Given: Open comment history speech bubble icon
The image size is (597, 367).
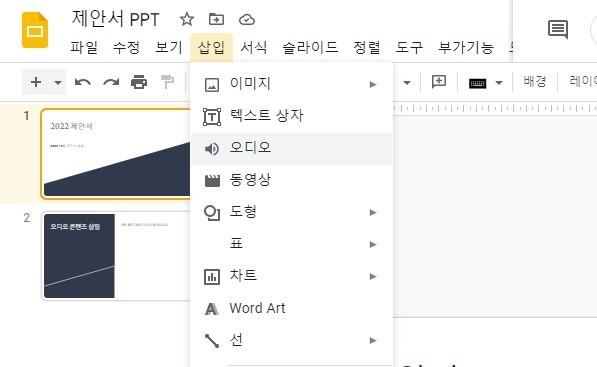Looking at the screenshot, I should [558, 29].
